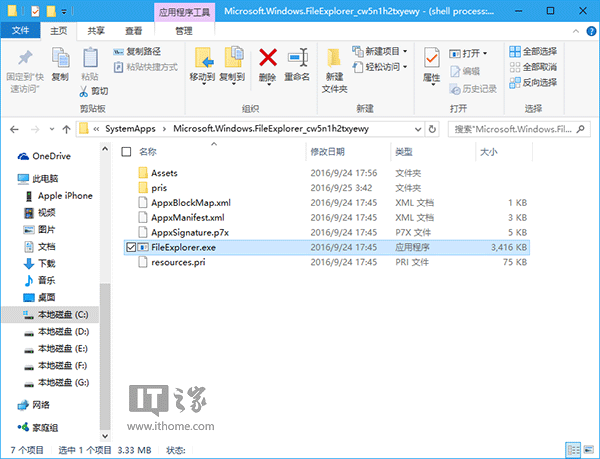Click the Paste (粘贴) ribbon icon
Viewport: 600px width, 459px height.
(x=90, y=59)
